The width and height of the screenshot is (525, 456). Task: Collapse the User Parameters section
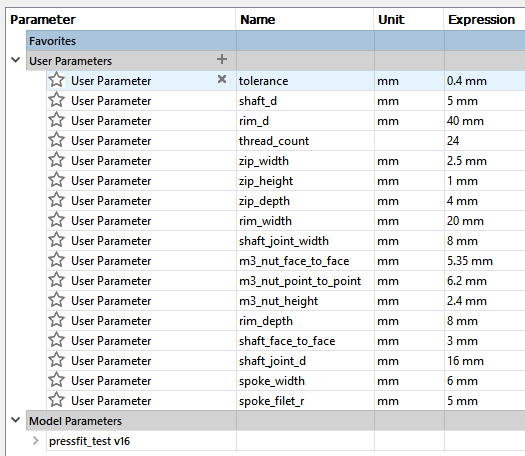coord(15,60)
